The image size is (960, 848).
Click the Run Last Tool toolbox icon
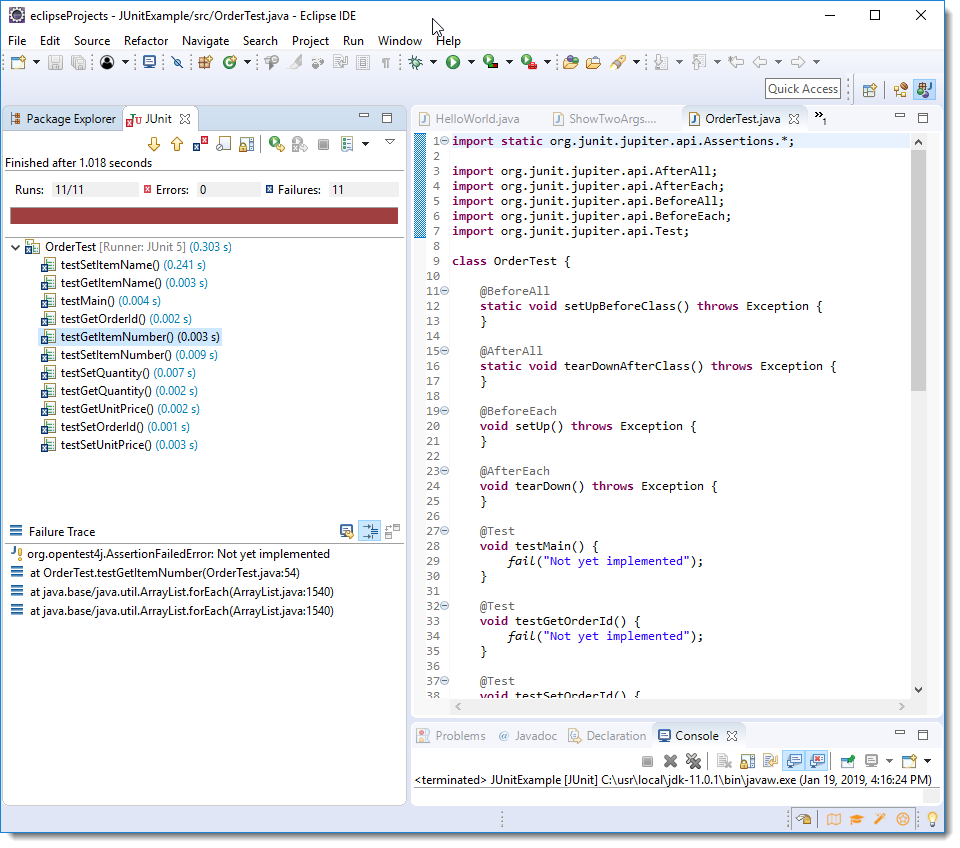(x=528, y=62)
